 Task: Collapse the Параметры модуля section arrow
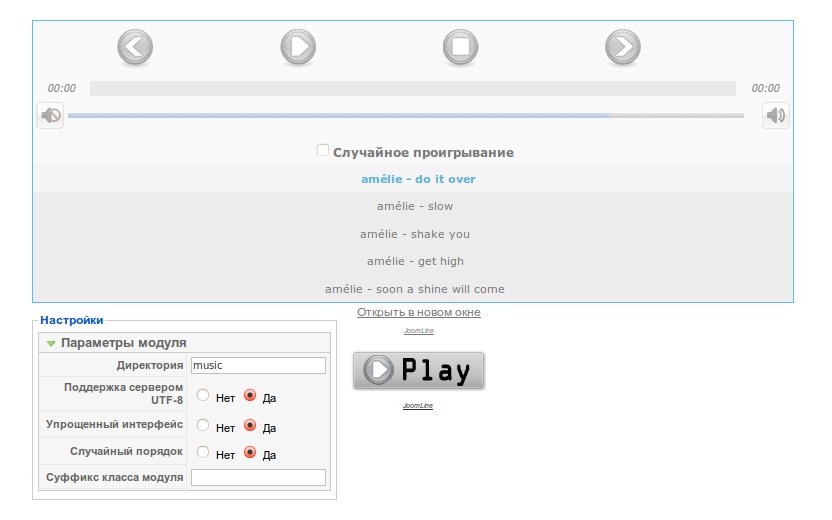point(51,343)
